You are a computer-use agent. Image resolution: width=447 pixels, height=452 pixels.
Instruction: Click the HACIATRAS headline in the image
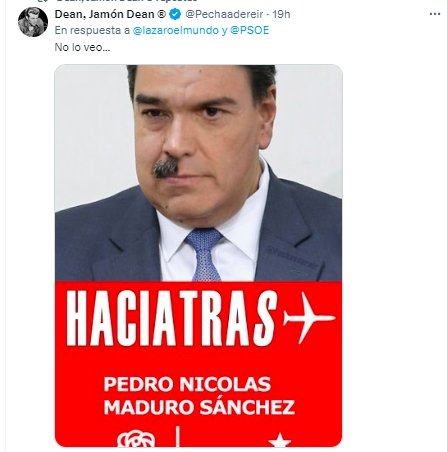pyautogui.click(x=172, y=318)
